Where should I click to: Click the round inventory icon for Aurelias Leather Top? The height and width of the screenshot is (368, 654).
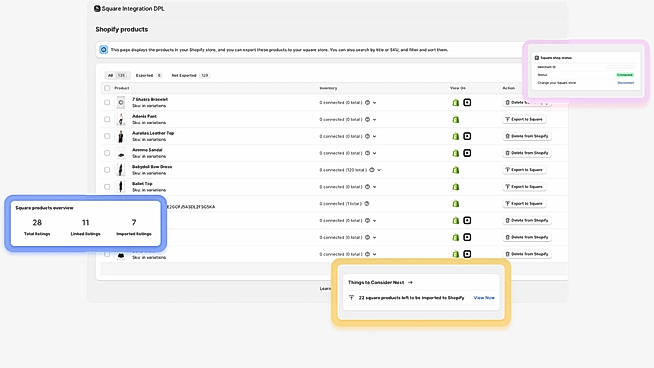click(x=367, y=136)
